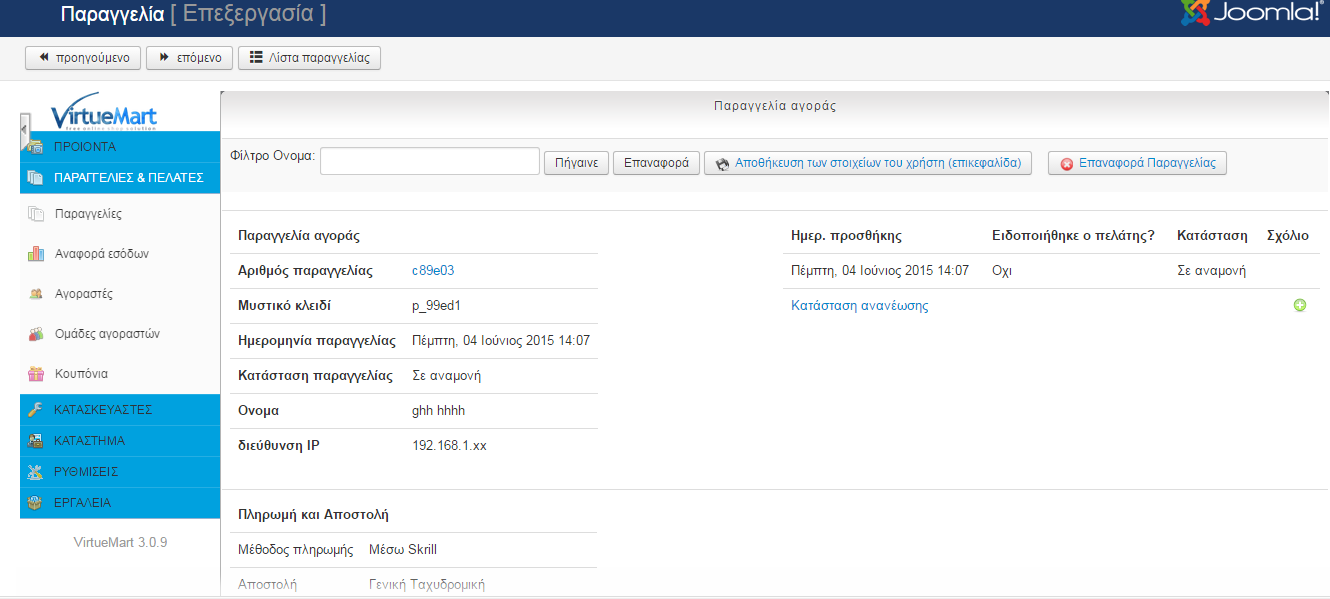Select secret key value p_99ed1
The width and height of the screenshot is (1330, 599).
point(436,306)
